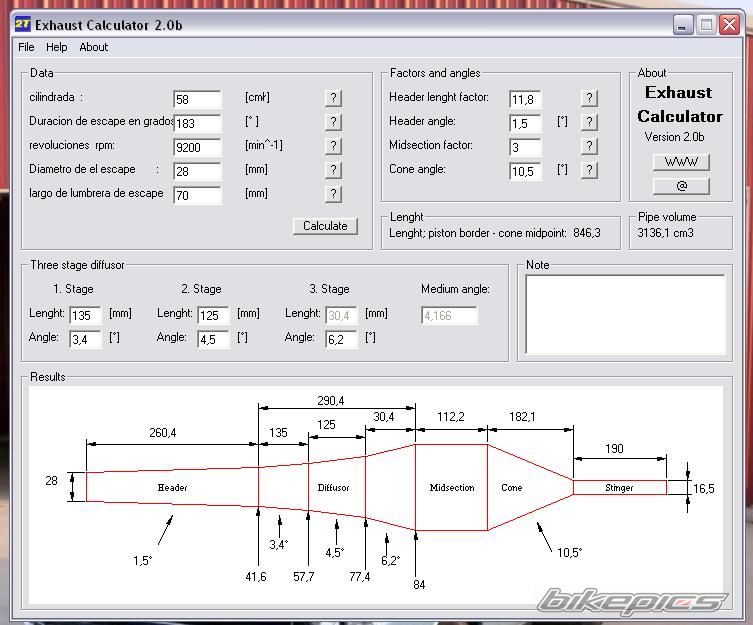Show help for Header angle
Image resolution: width=753 pixels, height=625 pixels.
click(x=589, y=122)
